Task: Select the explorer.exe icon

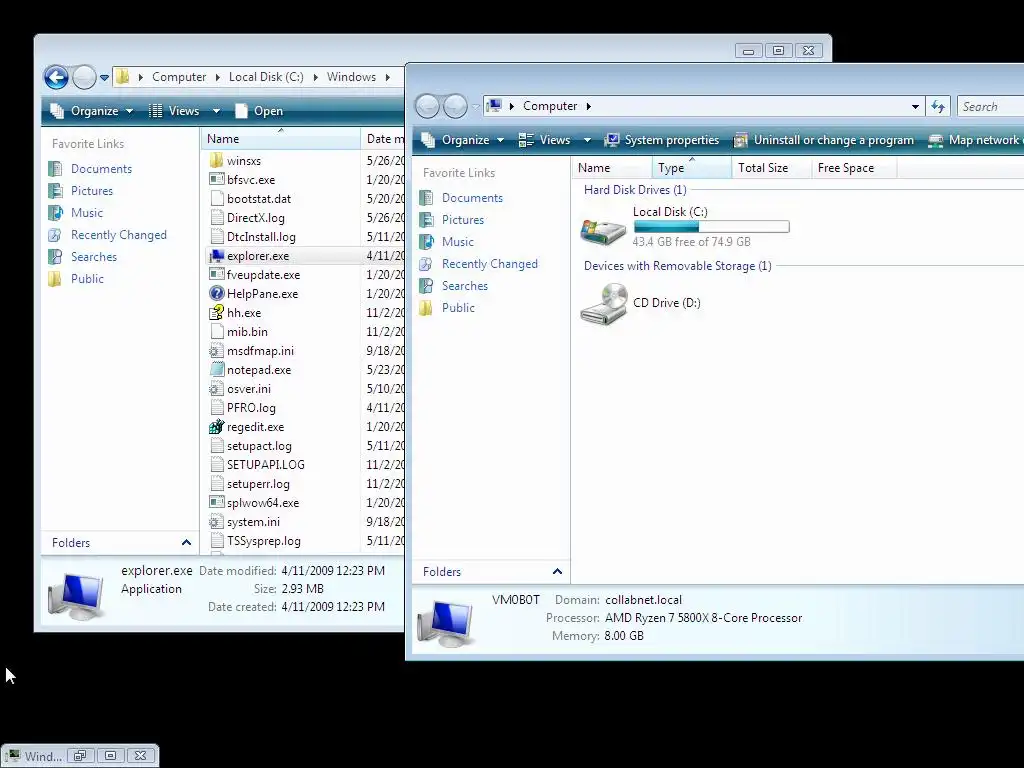Action: 216,256
